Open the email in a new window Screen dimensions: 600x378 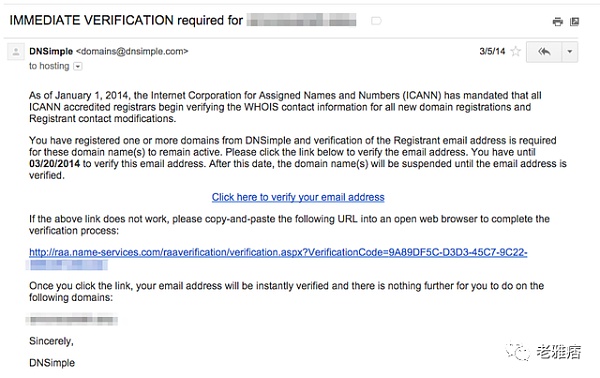click(574, 21)
